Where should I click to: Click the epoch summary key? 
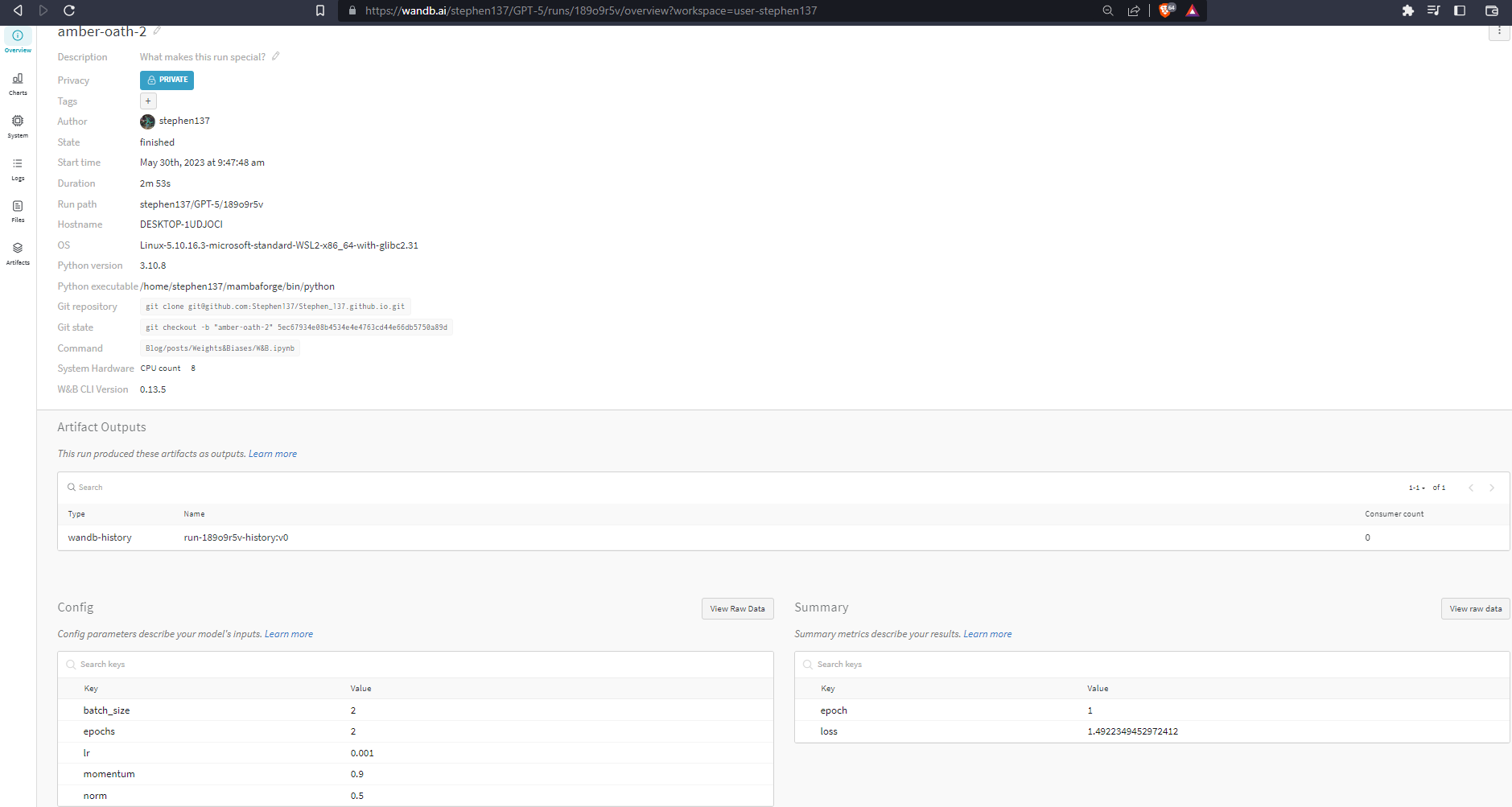click(834, 710)
